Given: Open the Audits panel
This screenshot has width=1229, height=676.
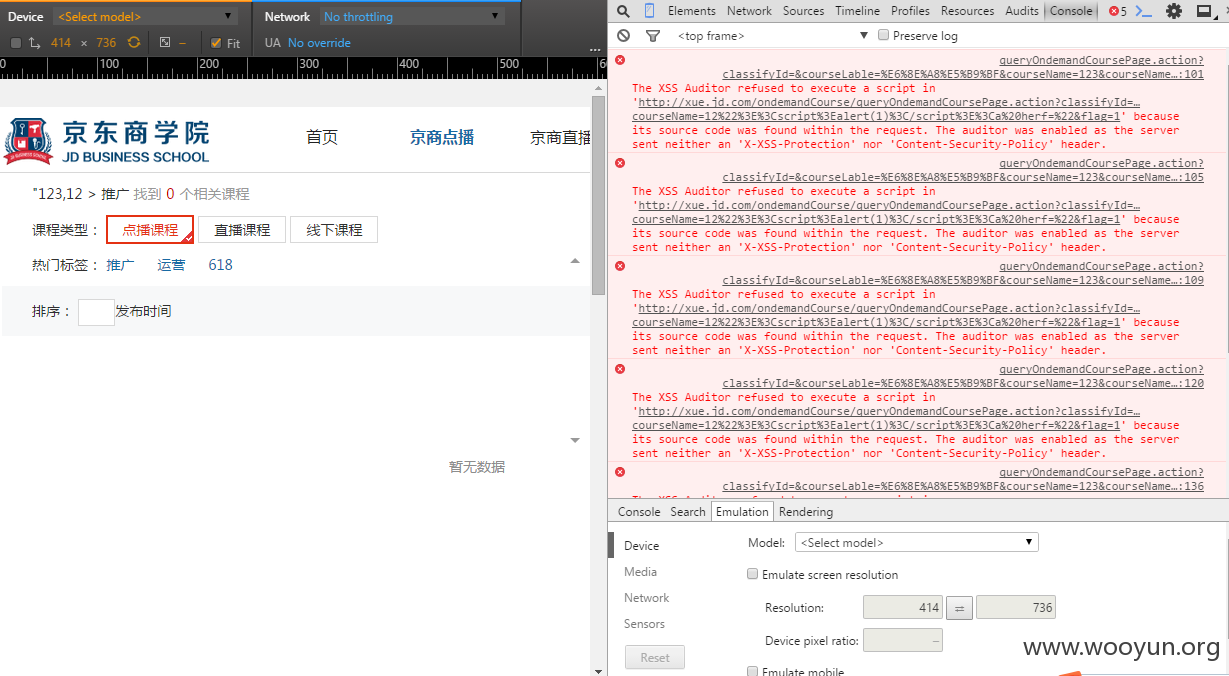Looking at the screenshot, I should tap(1022, 11).
